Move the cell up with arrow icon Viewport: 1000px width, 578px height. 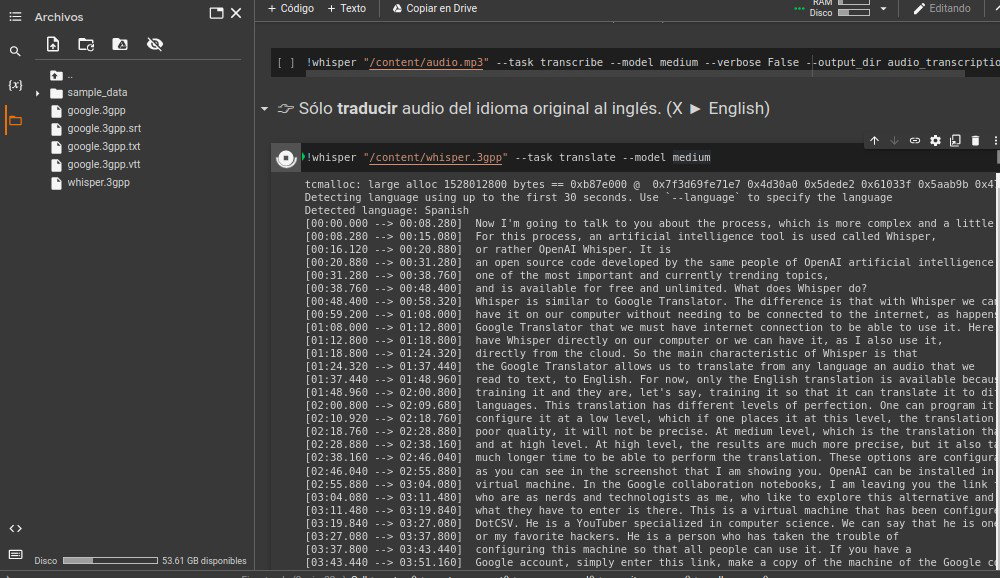874,140
